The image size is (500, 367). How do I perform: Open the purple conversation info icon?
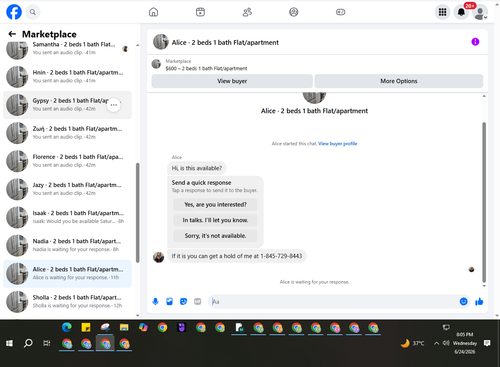coord(475,42)
